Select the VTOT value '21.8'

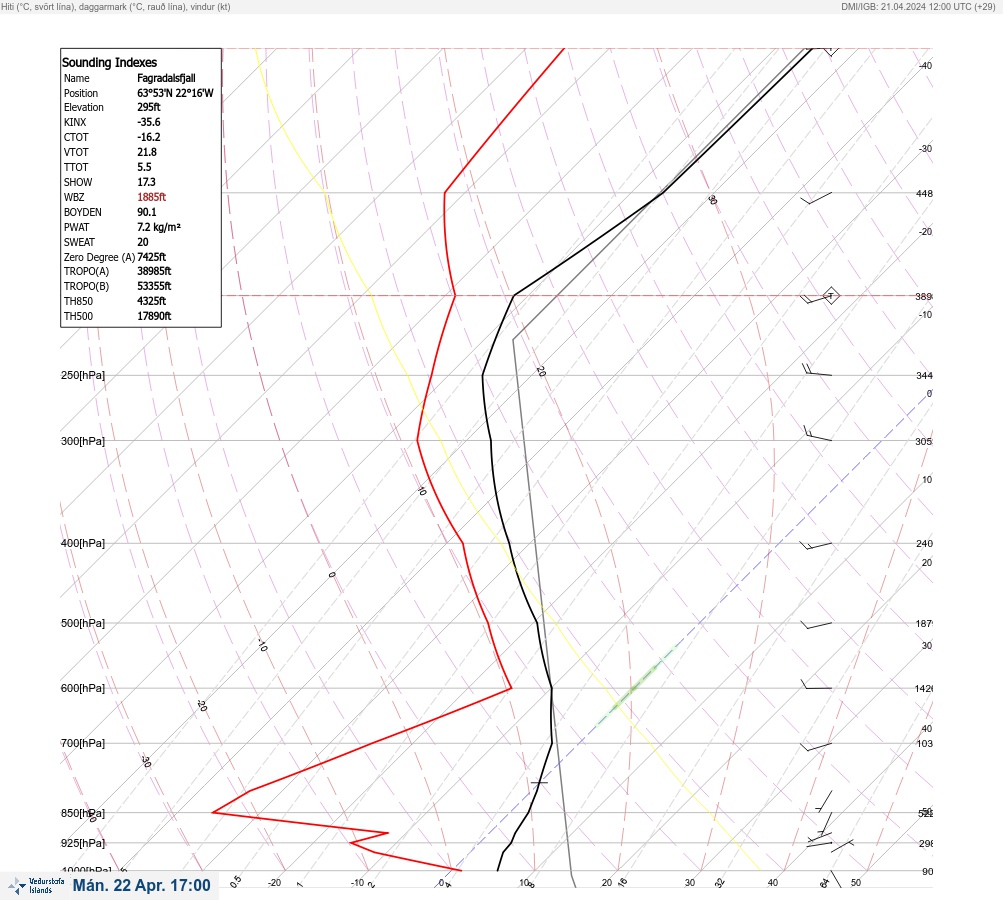coord(147,152)
